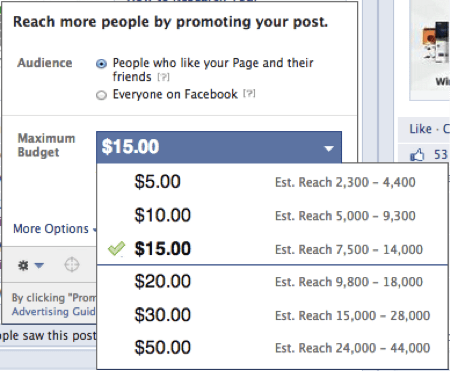The width and height of the screenshot is (450, 372).
Task: Click the 53 likes count
Action: pyautogui.click(x=440, y=155)
